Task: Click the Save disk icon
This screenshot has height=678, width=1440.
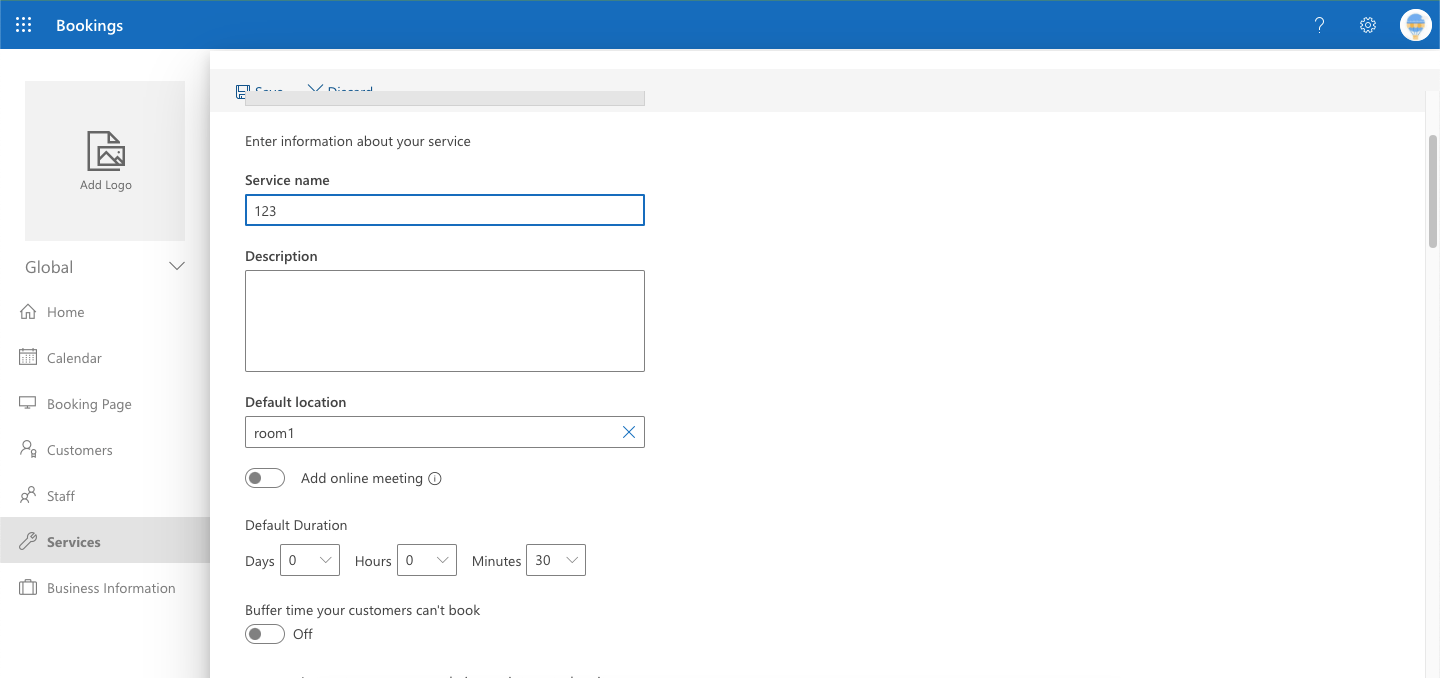Action: pos(241,92)
